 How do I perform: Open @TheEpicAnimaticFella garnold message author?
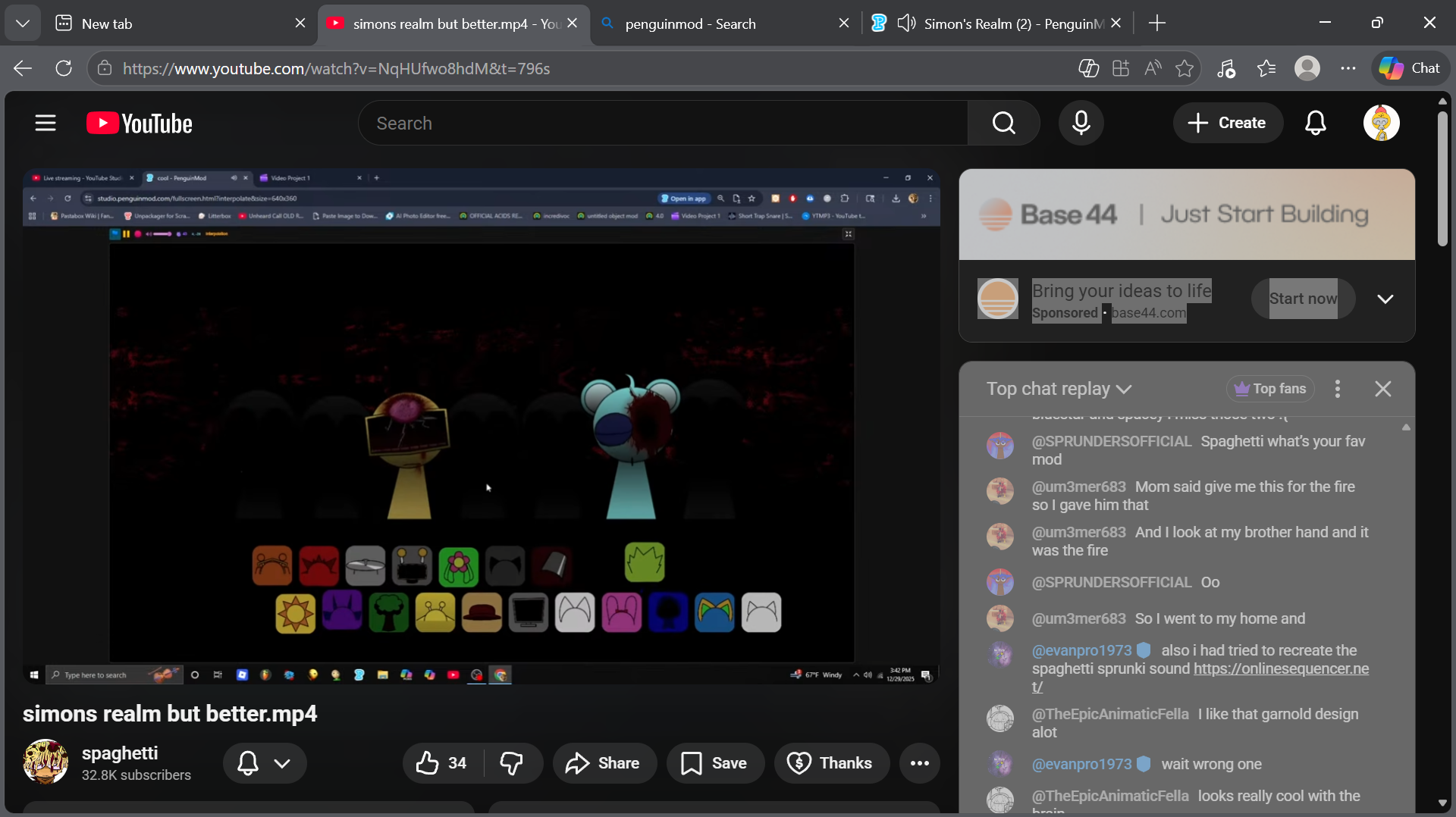pos(1110,714)
